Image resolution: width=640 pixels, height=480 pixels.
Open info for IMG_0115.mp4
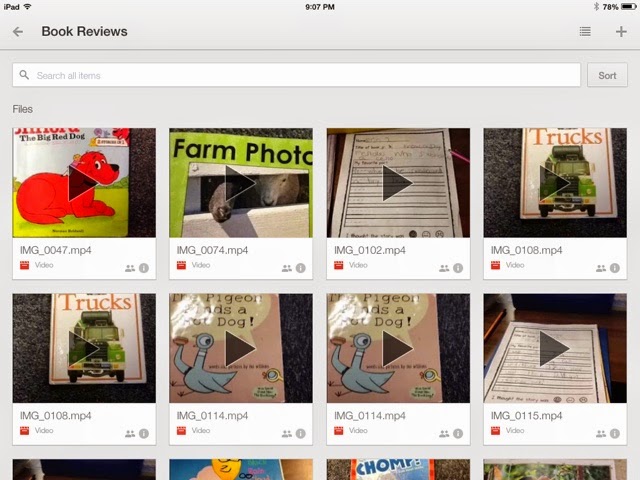[x=615, y=433]
